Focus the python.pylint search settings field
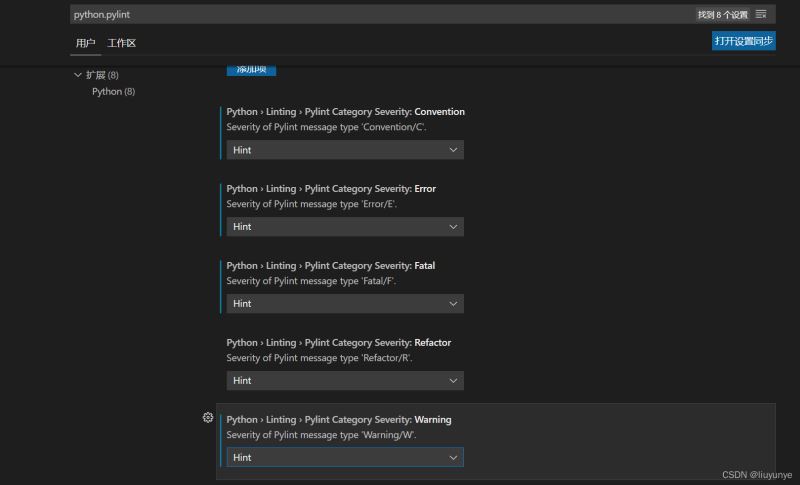The image size is (800, 485). pos(380,15)
